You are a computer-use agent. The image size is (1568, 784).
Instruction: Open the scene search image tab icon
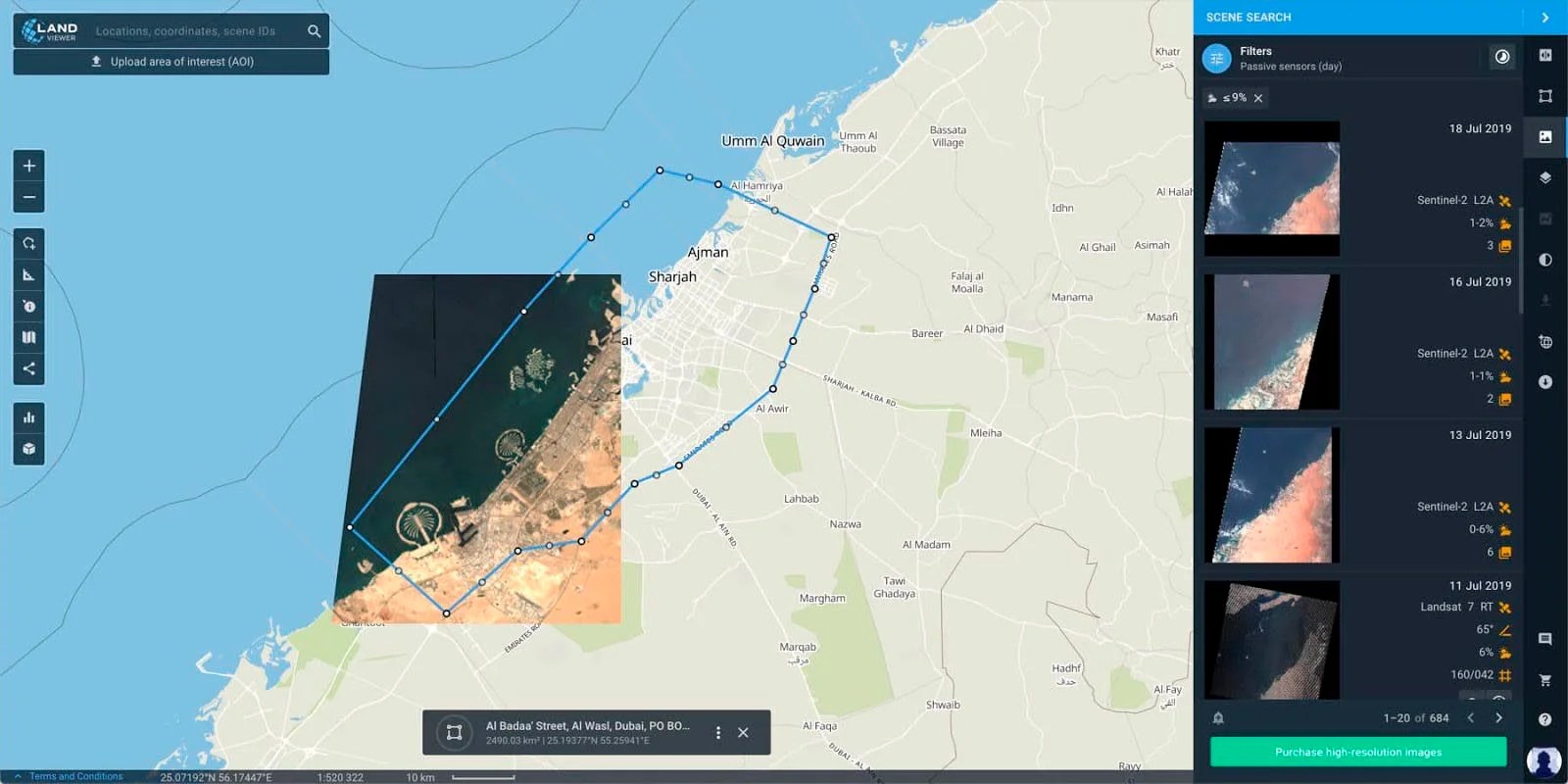(x=1545, y=137)
